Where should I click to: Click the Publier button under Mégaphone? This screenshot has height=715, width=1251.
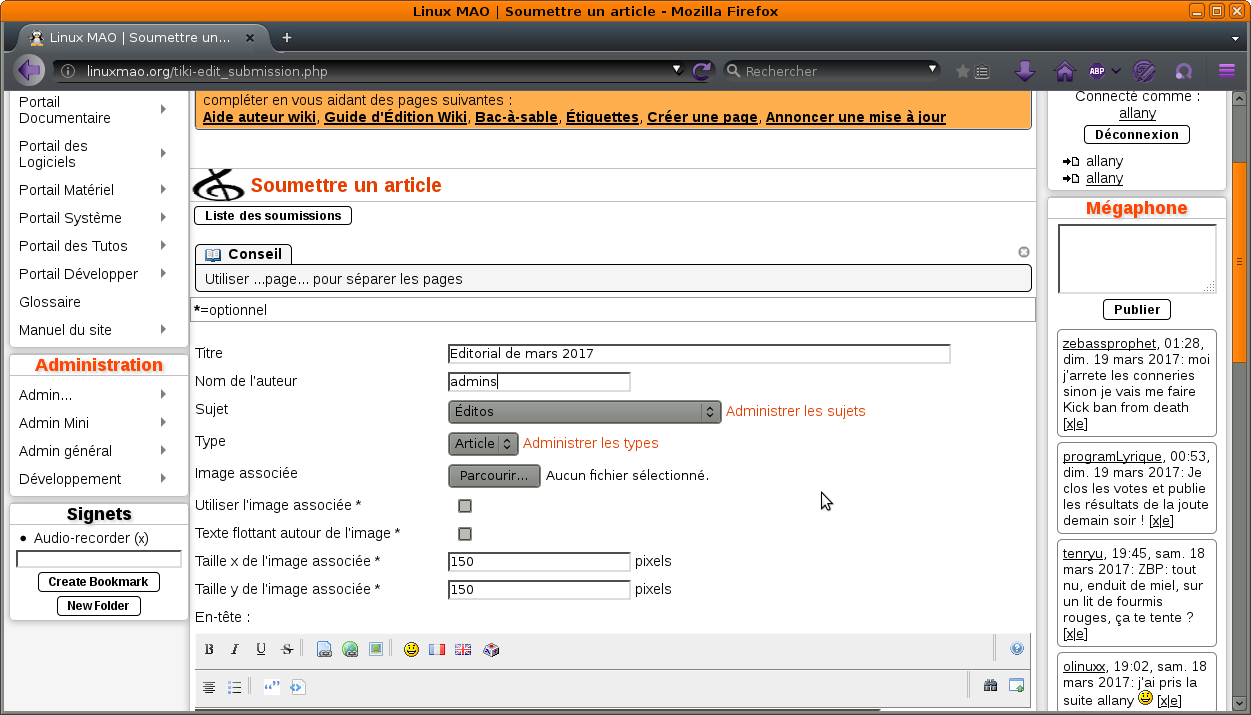pyautogui.click(x=1137, y=310)
